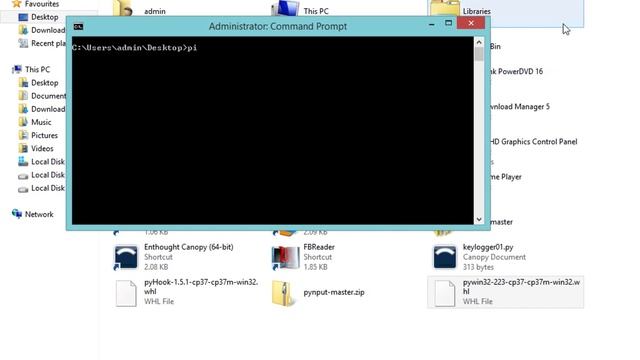Open the Network icon in sidebar
Screen dimensions: 640x360
[17, 214]
